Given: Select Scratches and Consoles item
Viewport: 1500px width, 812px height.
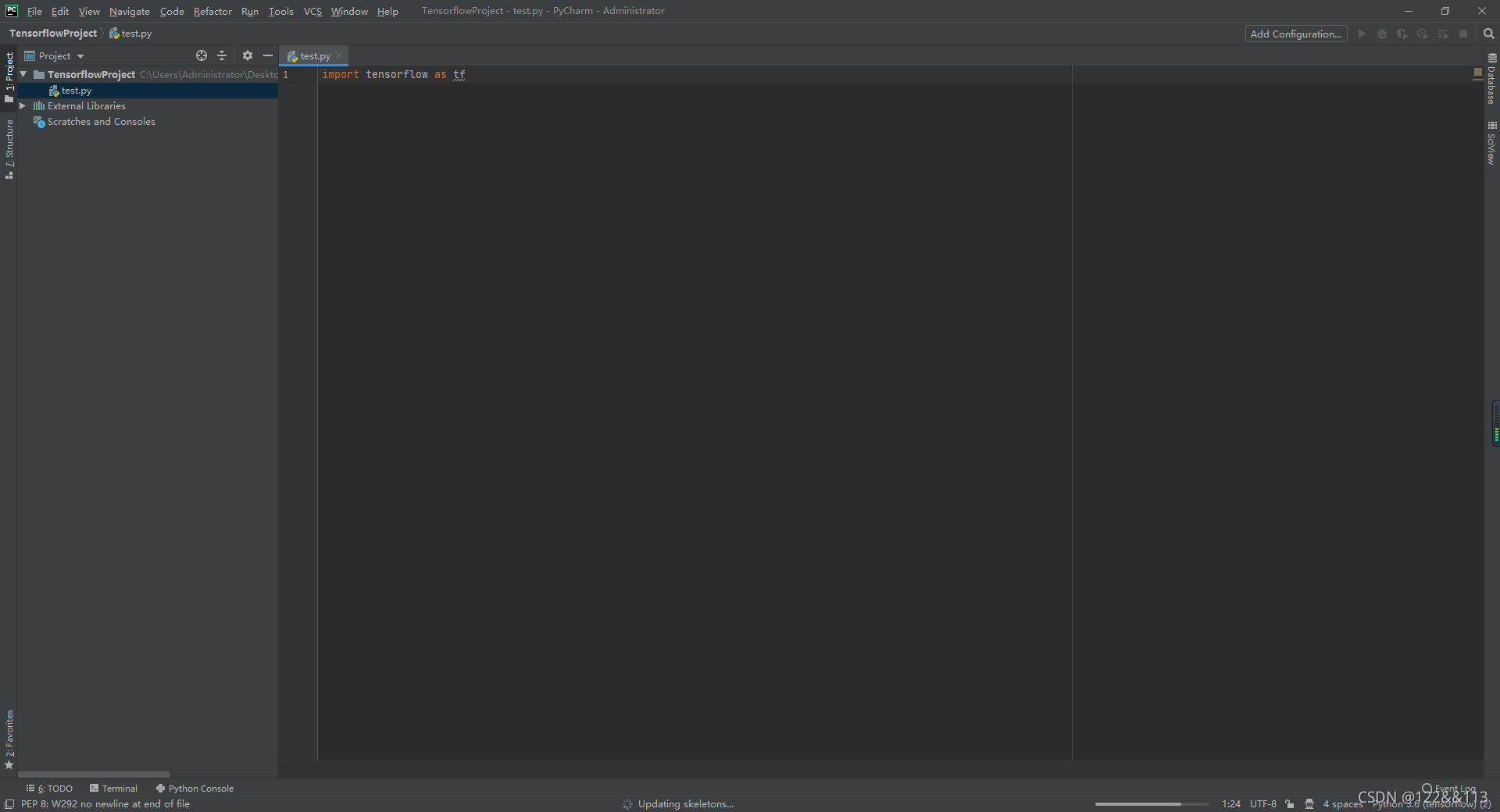Looking at the screenshot, I should click(101, 122).
